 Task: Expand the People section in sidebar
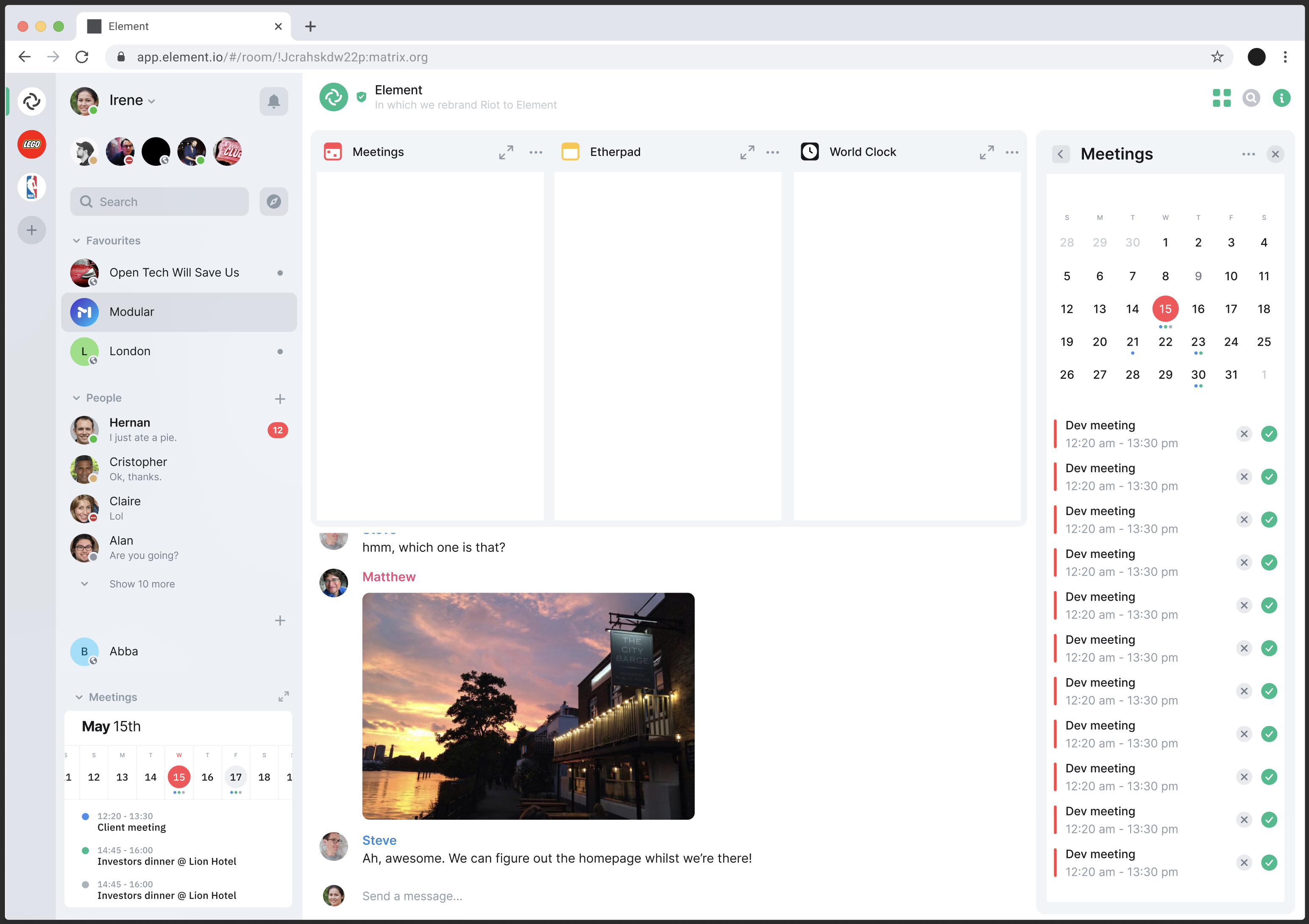click(78, 398)
